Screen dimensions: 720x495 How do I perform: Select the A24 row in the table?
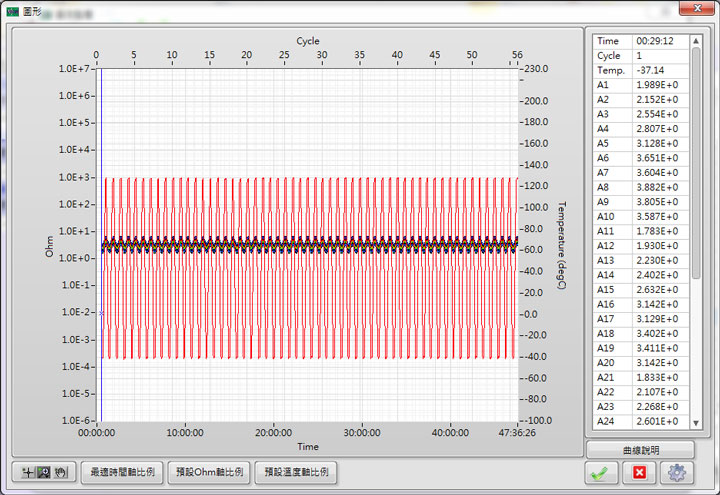click(640, 420)
